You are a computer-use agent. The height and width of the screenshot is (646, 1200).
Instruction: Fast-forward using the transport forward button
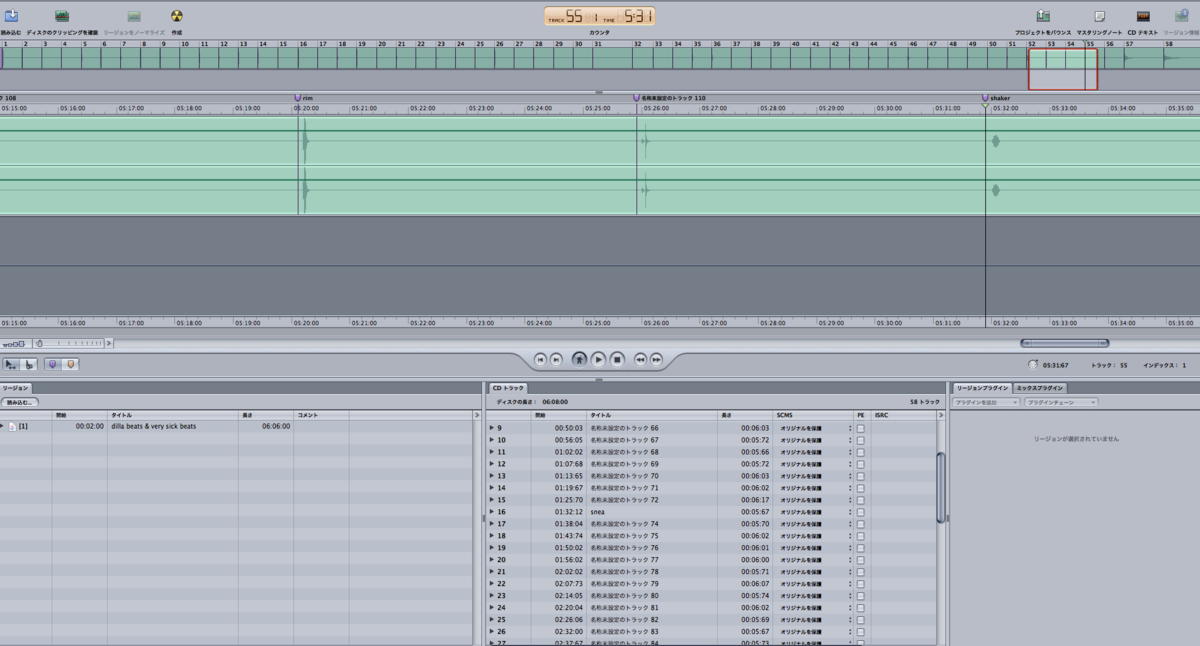[x=657, y=359]
